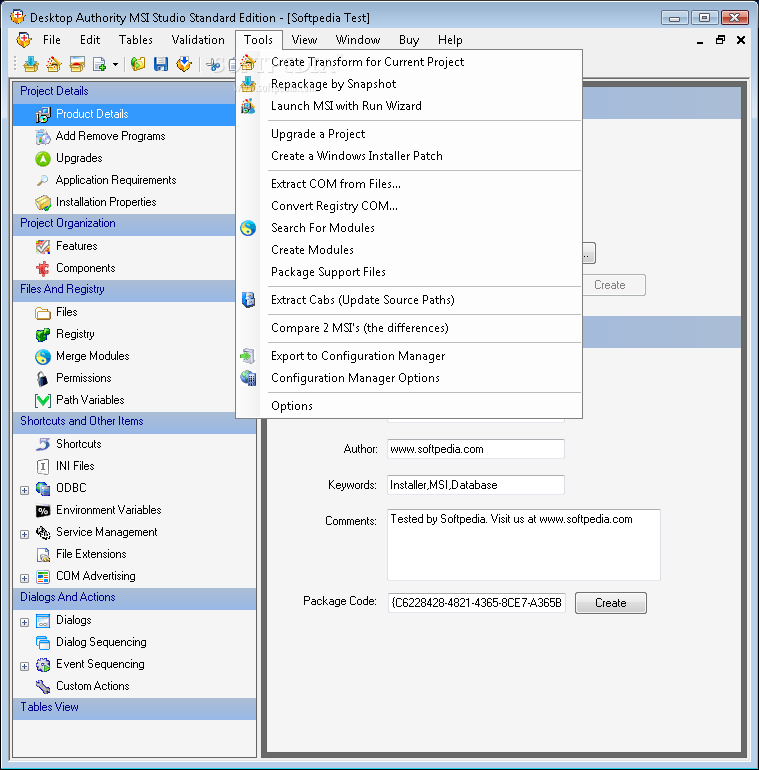Click the Permissions padlock icon

[43, 379]
